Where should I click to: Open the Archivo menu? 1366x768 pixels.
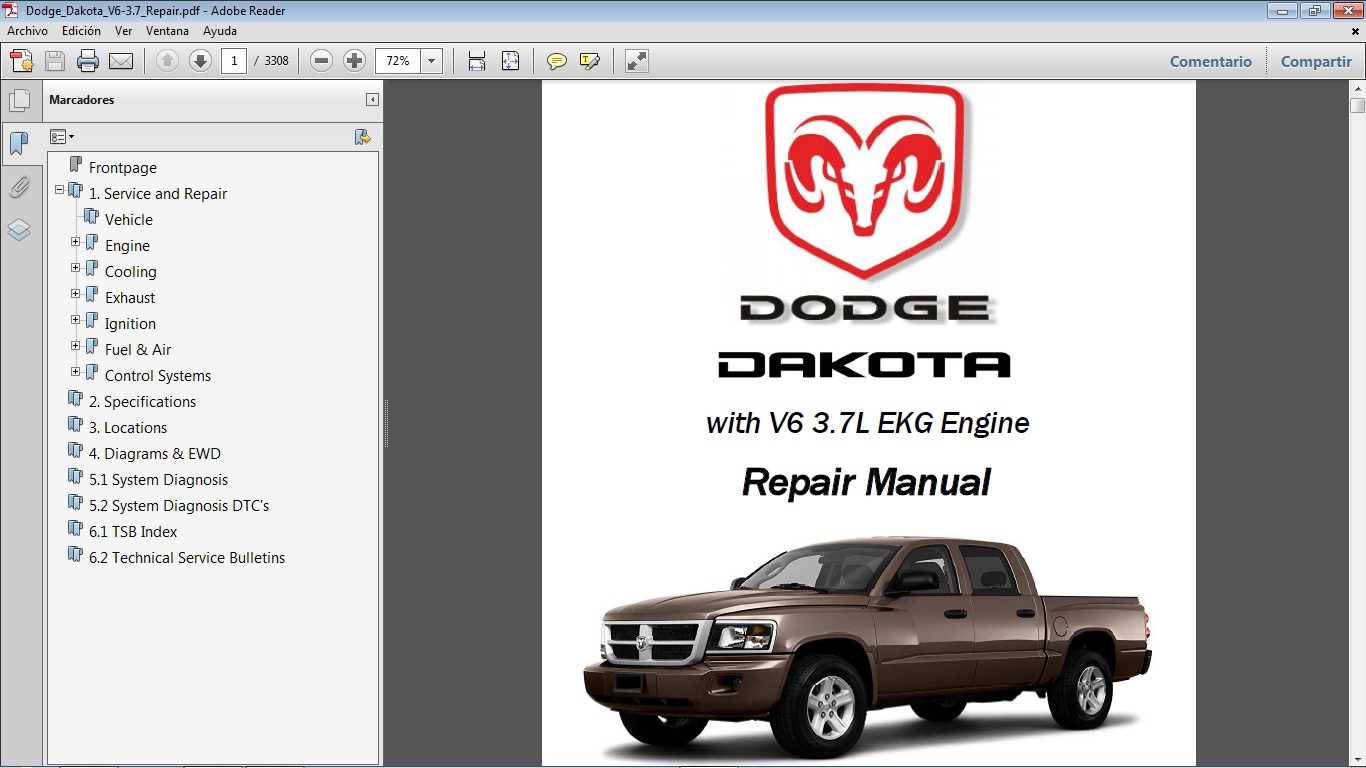[x=27, y=31]
